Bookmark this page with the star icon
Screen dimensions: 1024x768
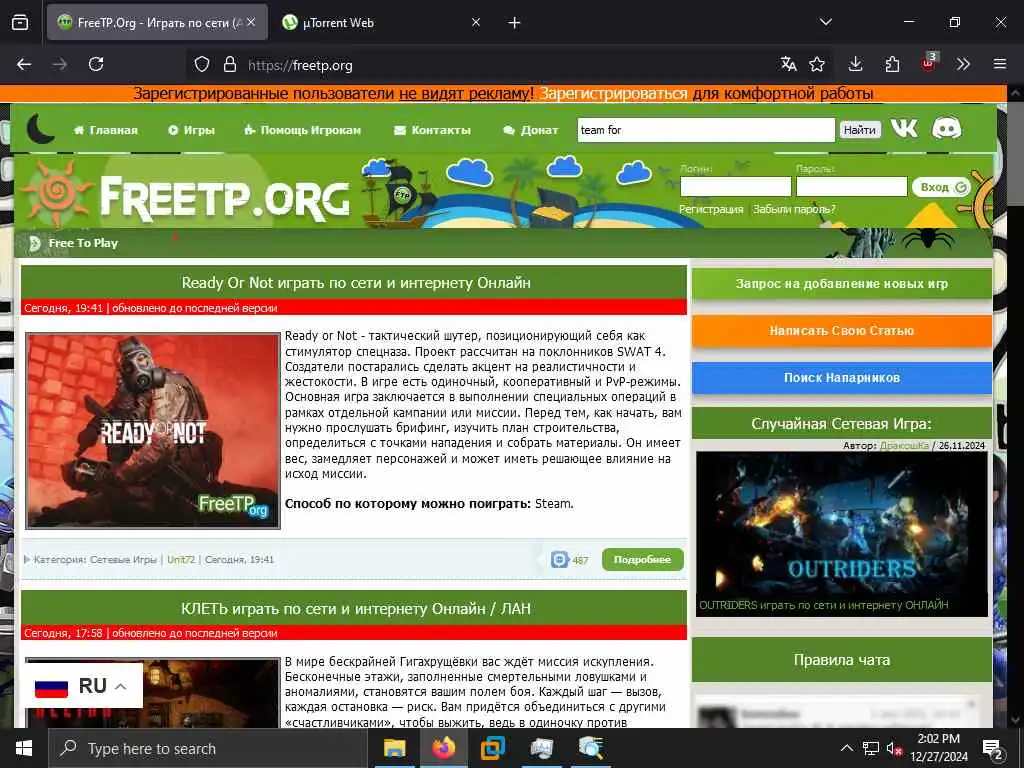pyautogui.click(x=817, y=64)
